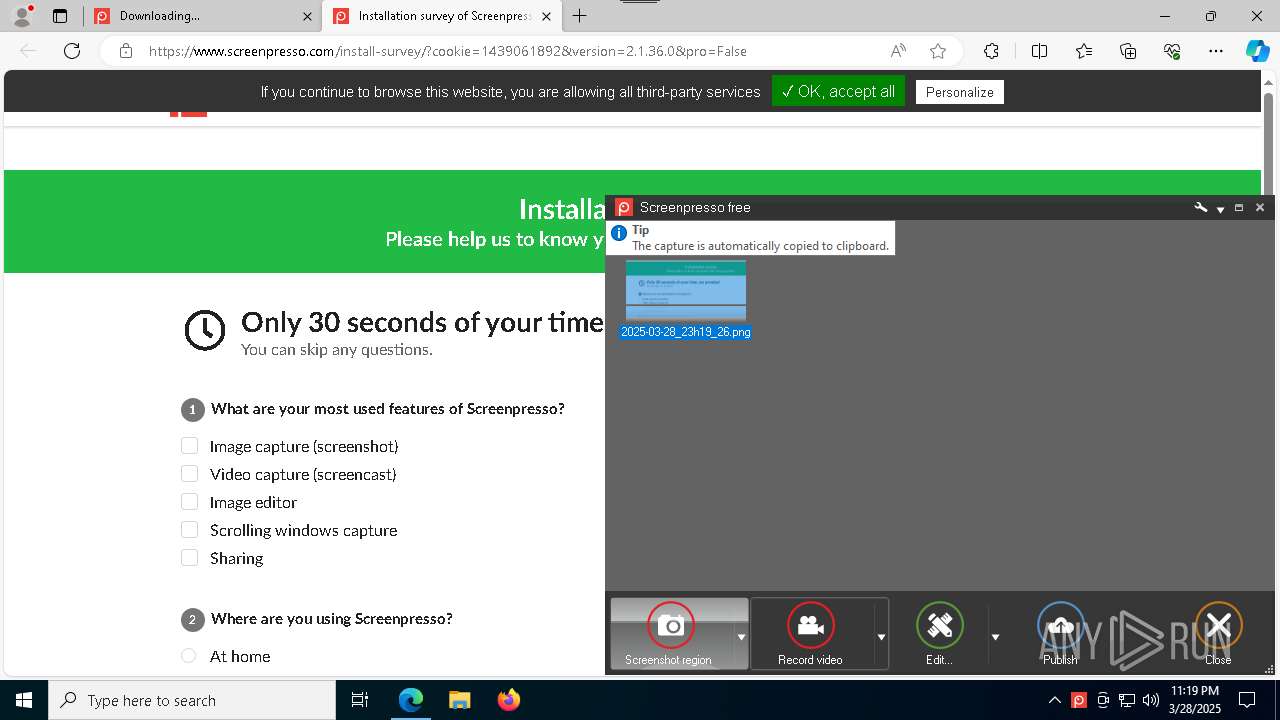Open the Screenshot region dropdown arrow

tap(741, 636)
